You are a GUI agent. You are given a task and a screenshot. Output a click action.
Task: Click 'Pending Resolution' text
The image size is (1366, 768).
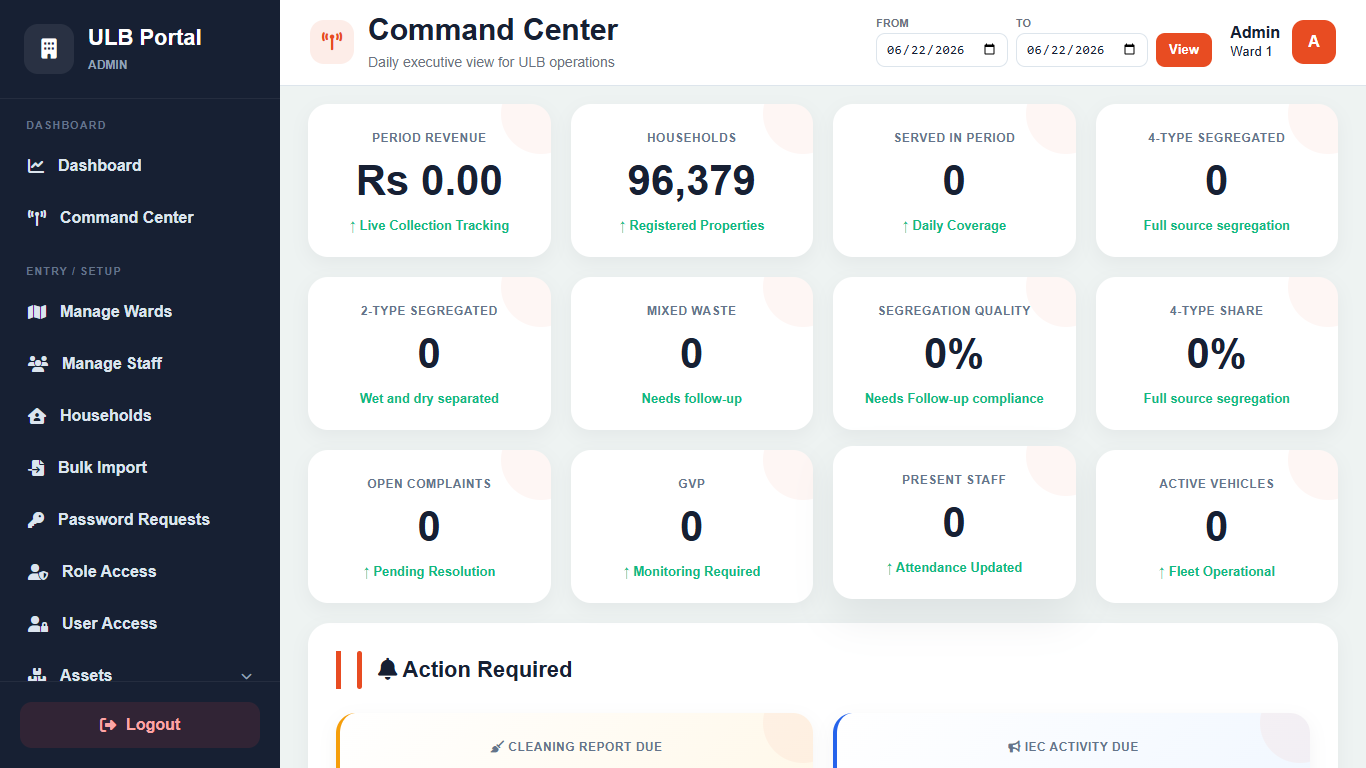pos(434,572)
